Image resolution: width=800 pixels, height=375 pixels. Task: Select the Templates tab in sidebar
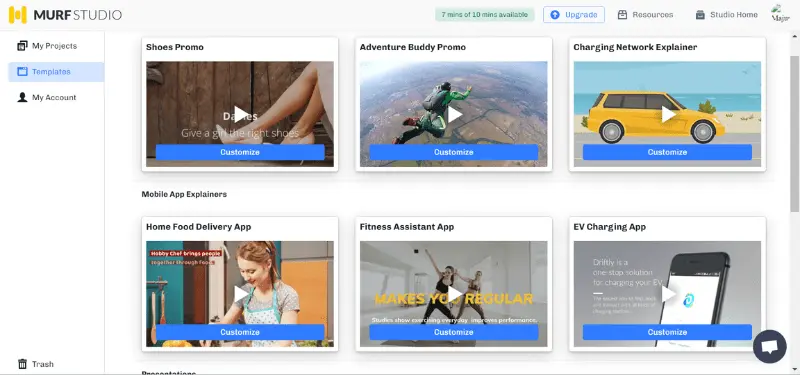56,72
